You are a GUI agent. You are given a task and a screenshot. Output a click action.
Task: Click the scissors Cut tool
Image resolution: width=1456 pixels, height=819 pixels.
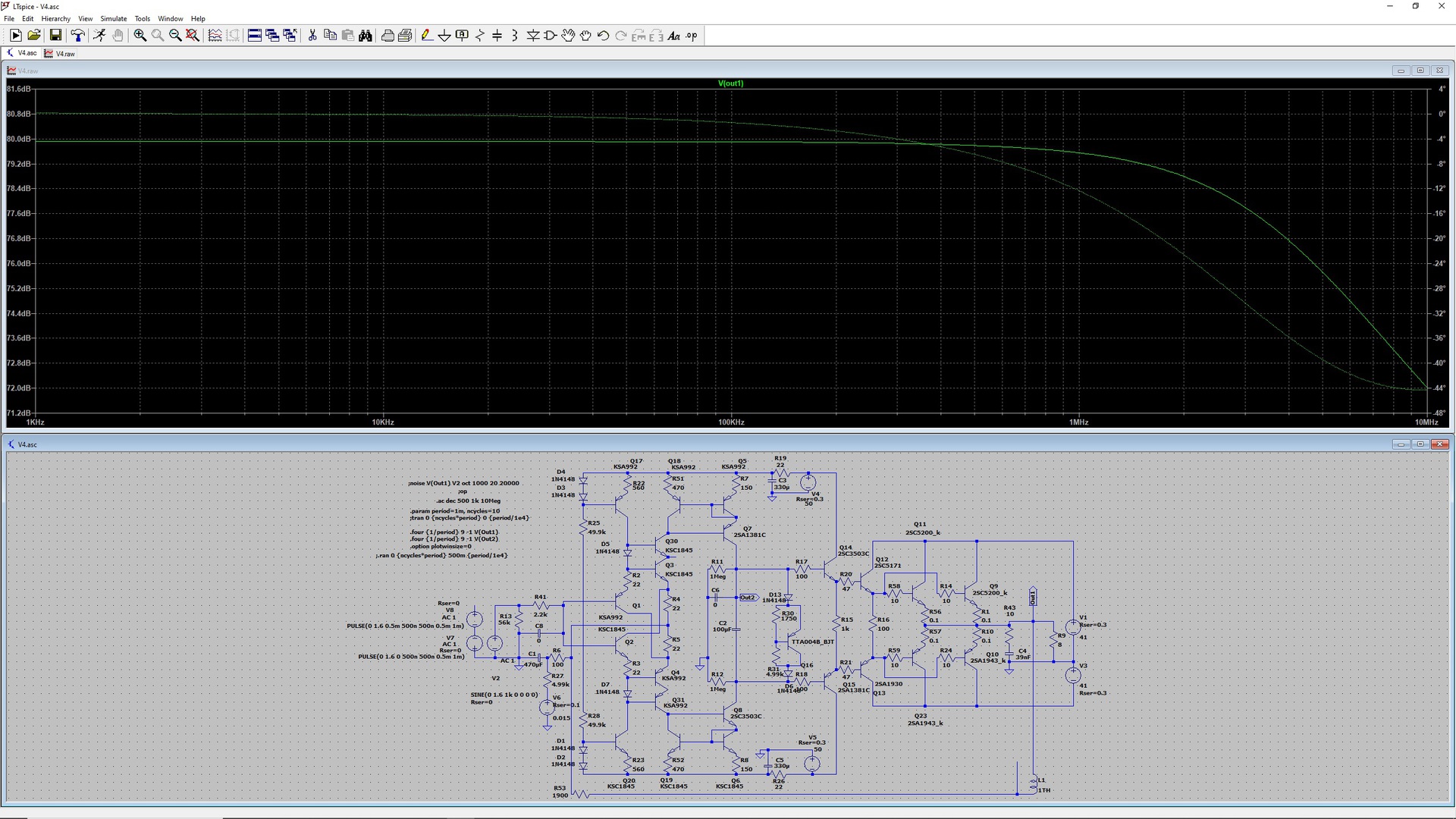pos(312,36)
